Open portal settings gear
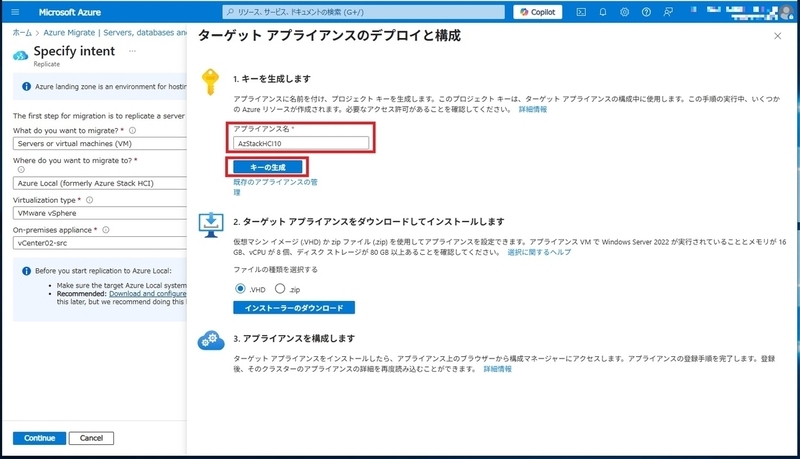 click(624, 12)
